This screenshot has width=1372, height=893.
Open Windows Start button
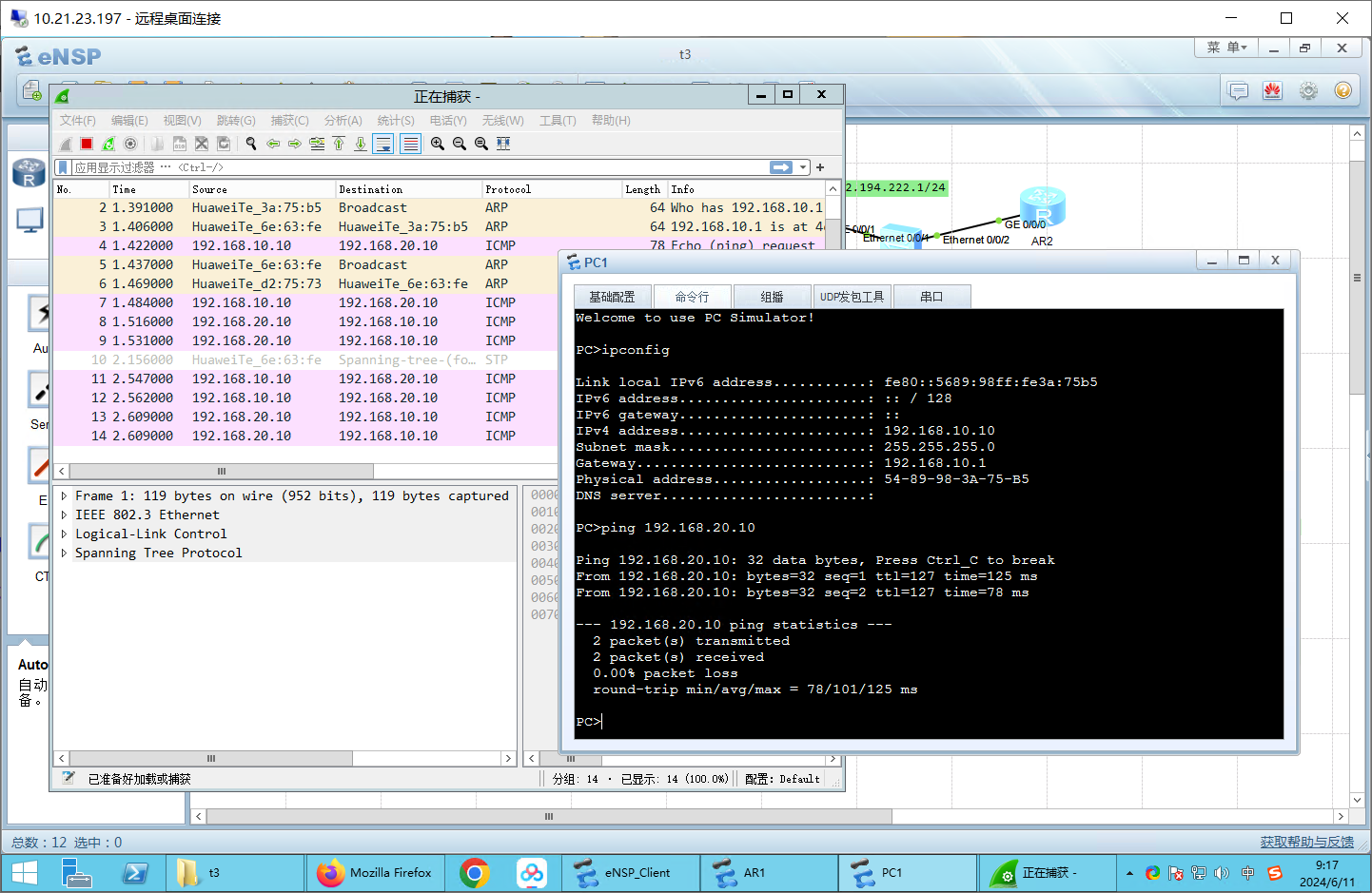24,872
